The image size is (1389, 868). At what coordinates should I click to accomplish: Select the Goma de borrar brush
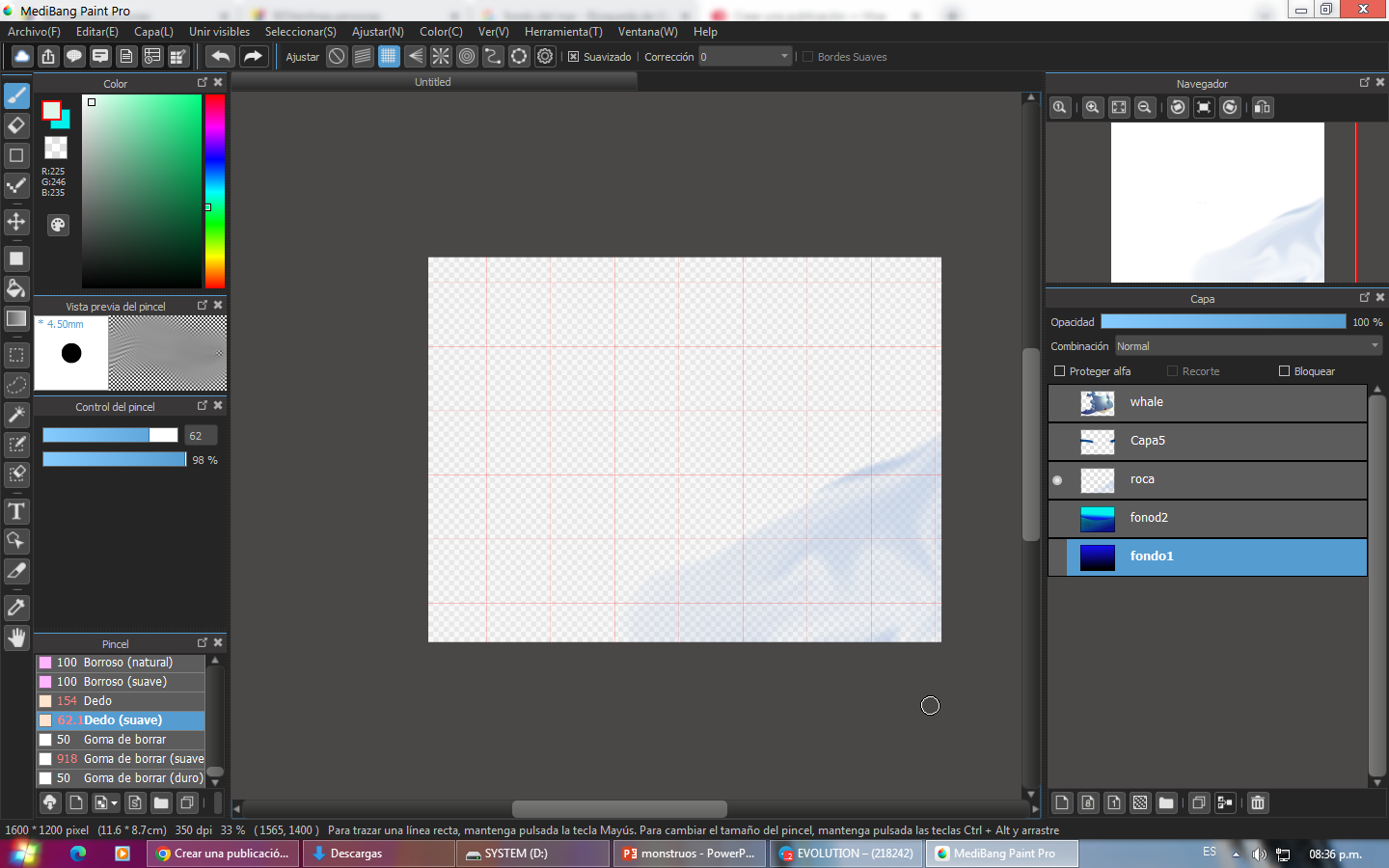(121, 740)
